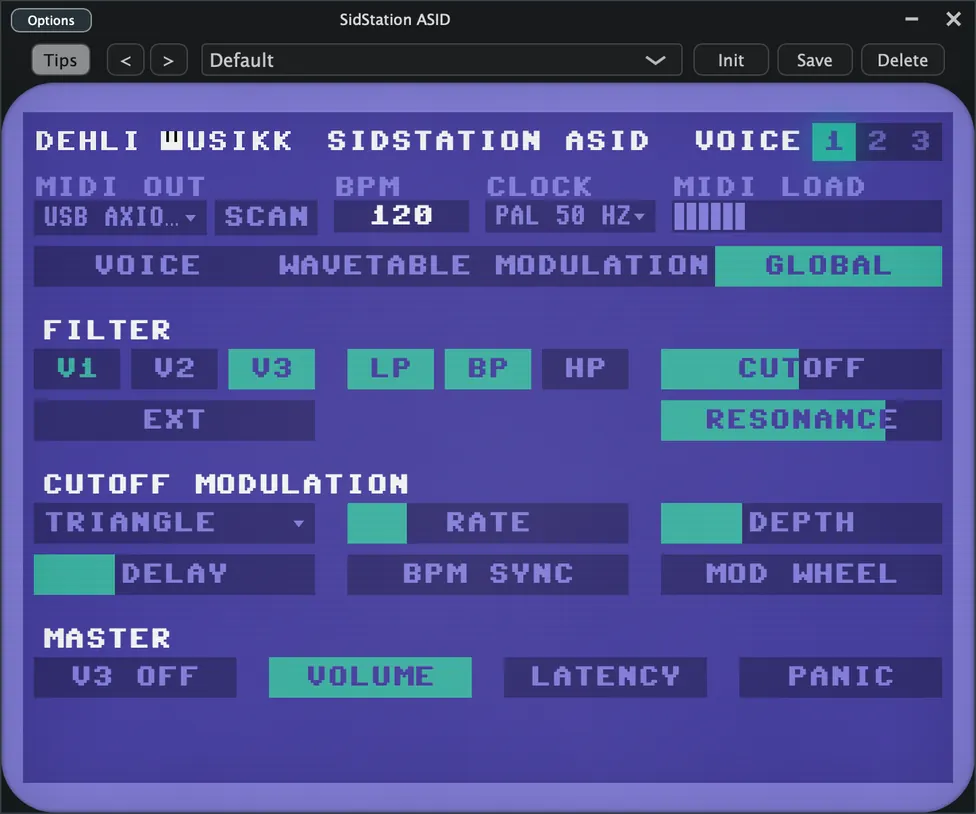The image size is (976, 814).
Task: Toggle the HP filter mode
Action: 585,368
